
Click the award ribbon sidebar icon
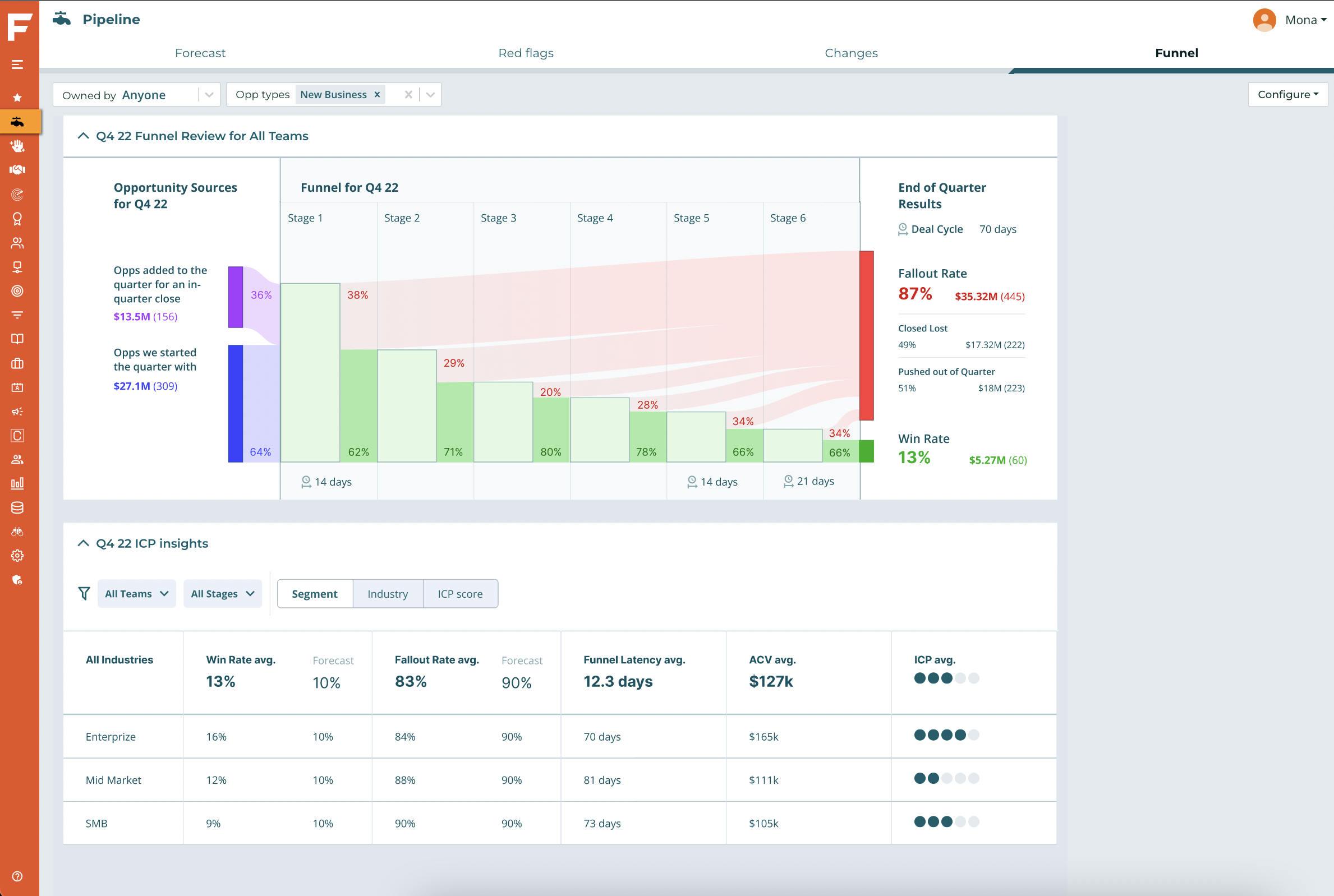pyautogui.click(x=17, y=219)
